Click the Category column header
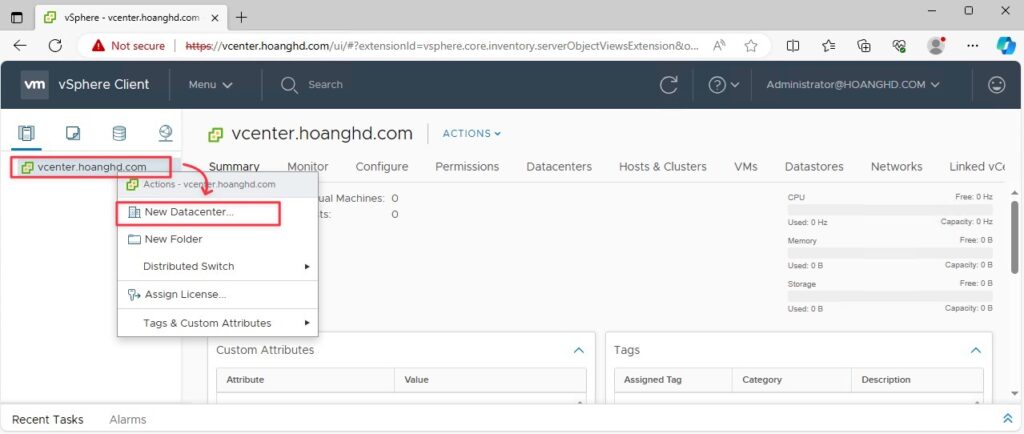1024x434 pixels. click(792, 380)
